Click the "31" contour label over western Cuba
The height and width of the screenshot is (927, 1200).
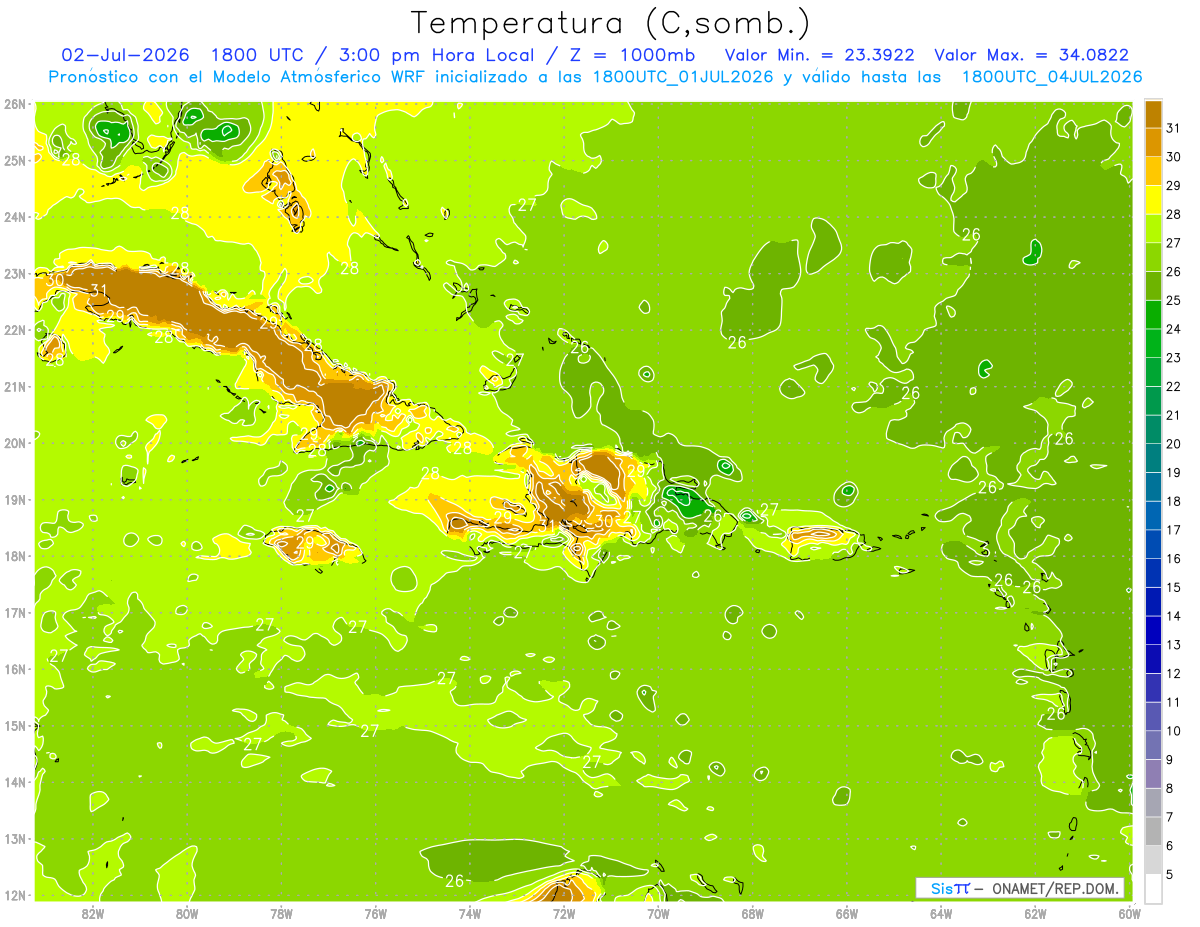[x=98, y=290]
